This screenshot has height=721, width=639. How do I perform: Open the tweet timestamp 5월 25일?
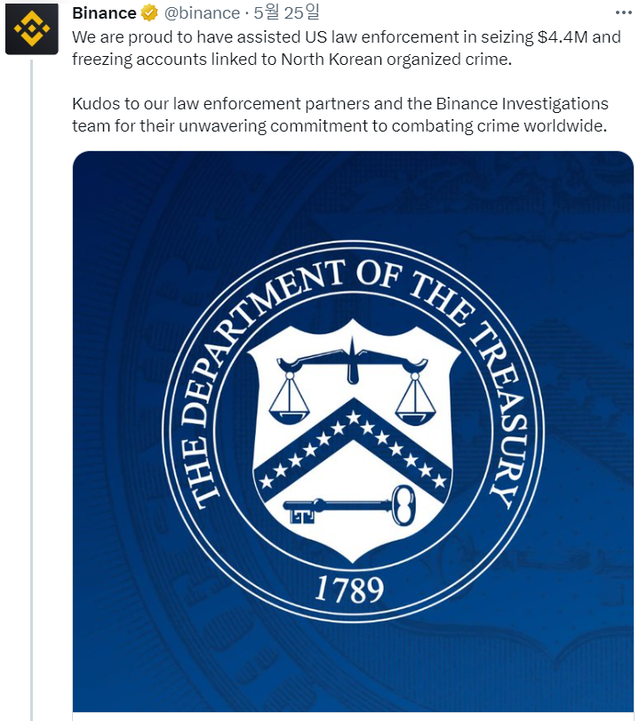coord(287,14)
